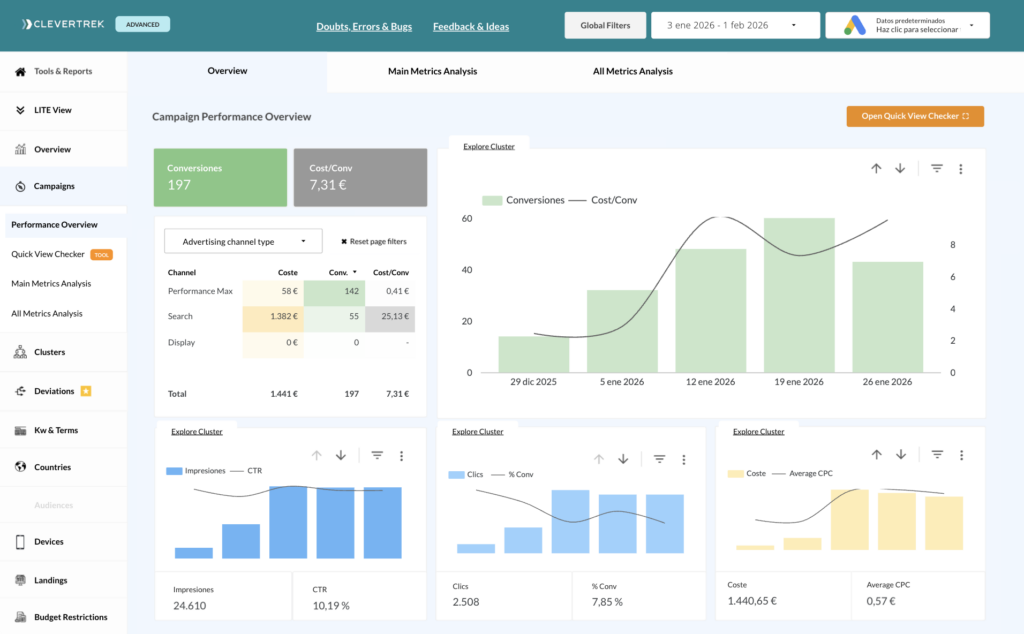Open filter icon on the Conversiones chart
The height and width of the screenshot is (634, 1024).
(937, 169)
